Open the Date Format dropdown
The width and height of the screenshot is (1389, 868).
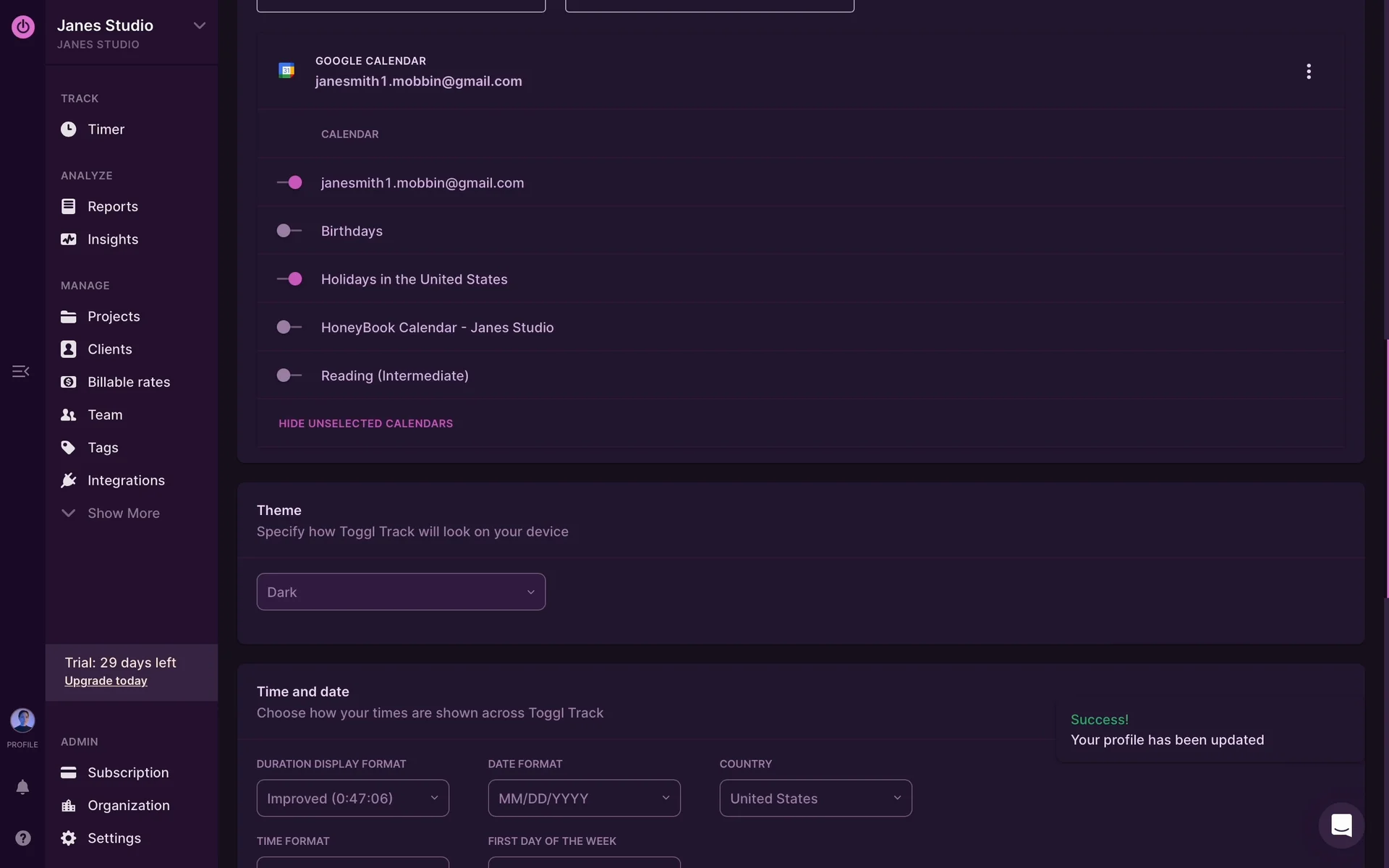[x=584, y=798]
